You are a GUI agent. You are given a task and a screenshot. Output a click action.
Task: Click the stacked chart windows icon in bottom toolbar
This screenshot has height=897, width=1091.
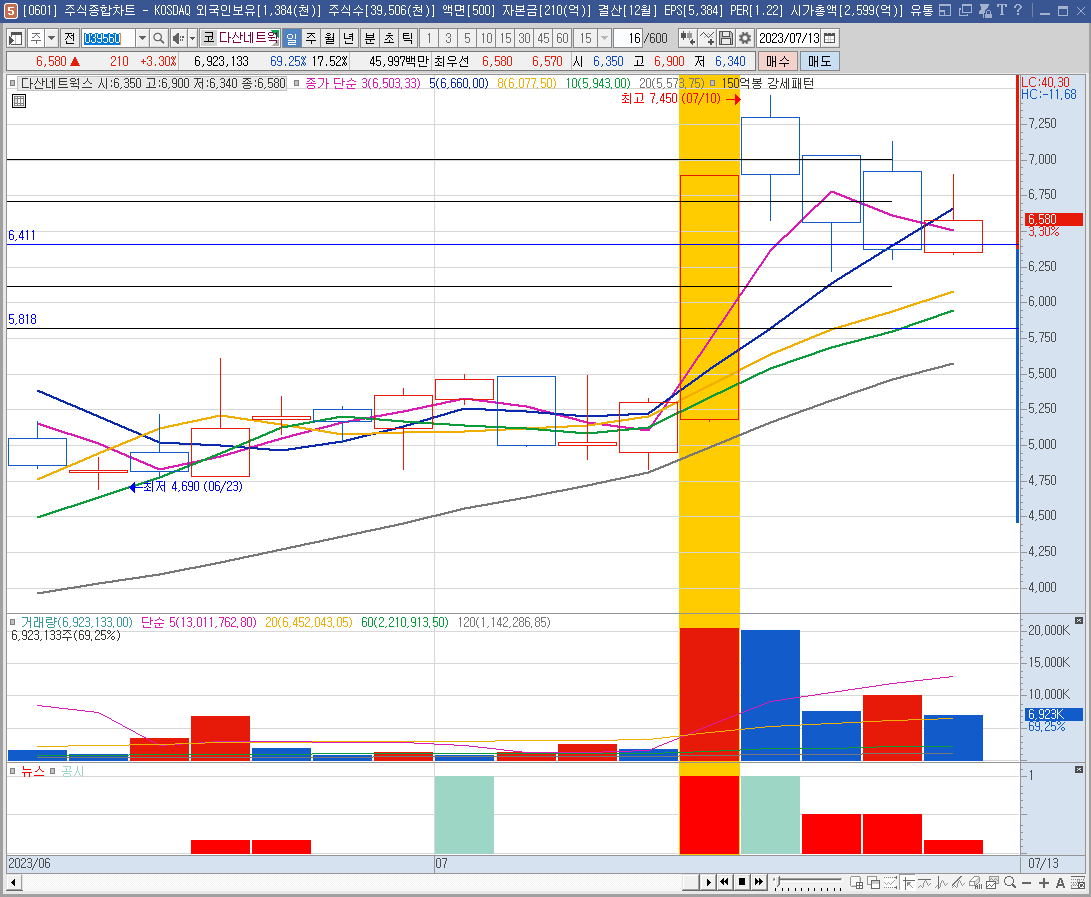click(x=992, y=883)
